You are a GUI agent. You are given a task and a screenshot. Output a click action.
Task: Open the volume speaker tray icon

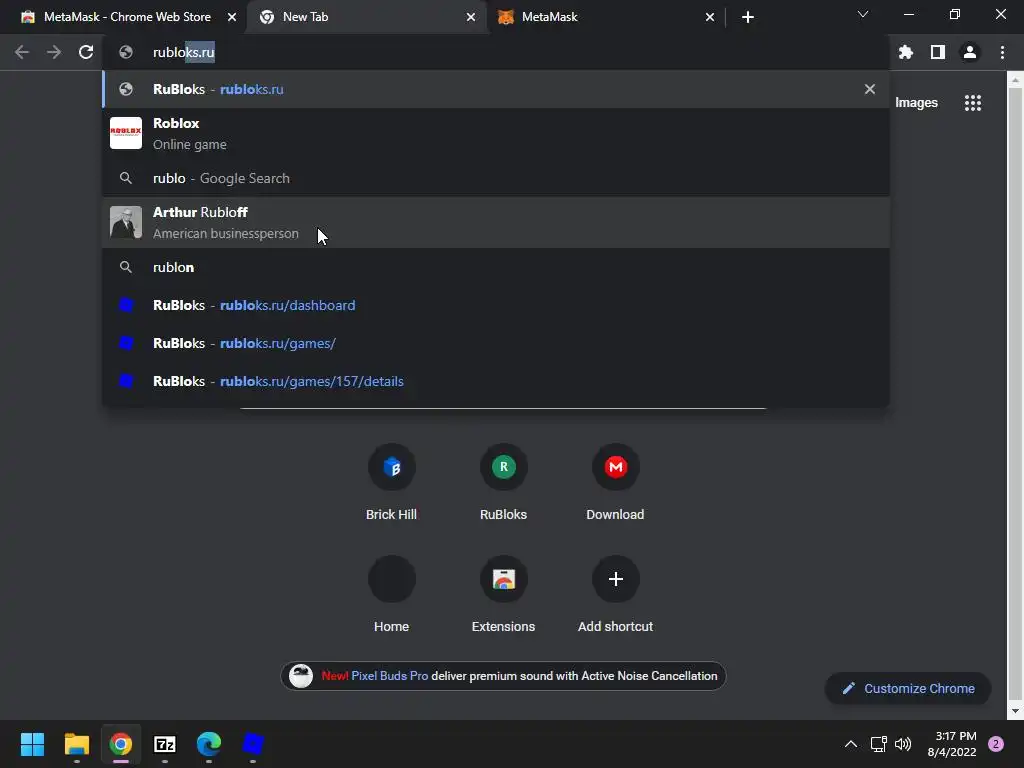[903, 744]
